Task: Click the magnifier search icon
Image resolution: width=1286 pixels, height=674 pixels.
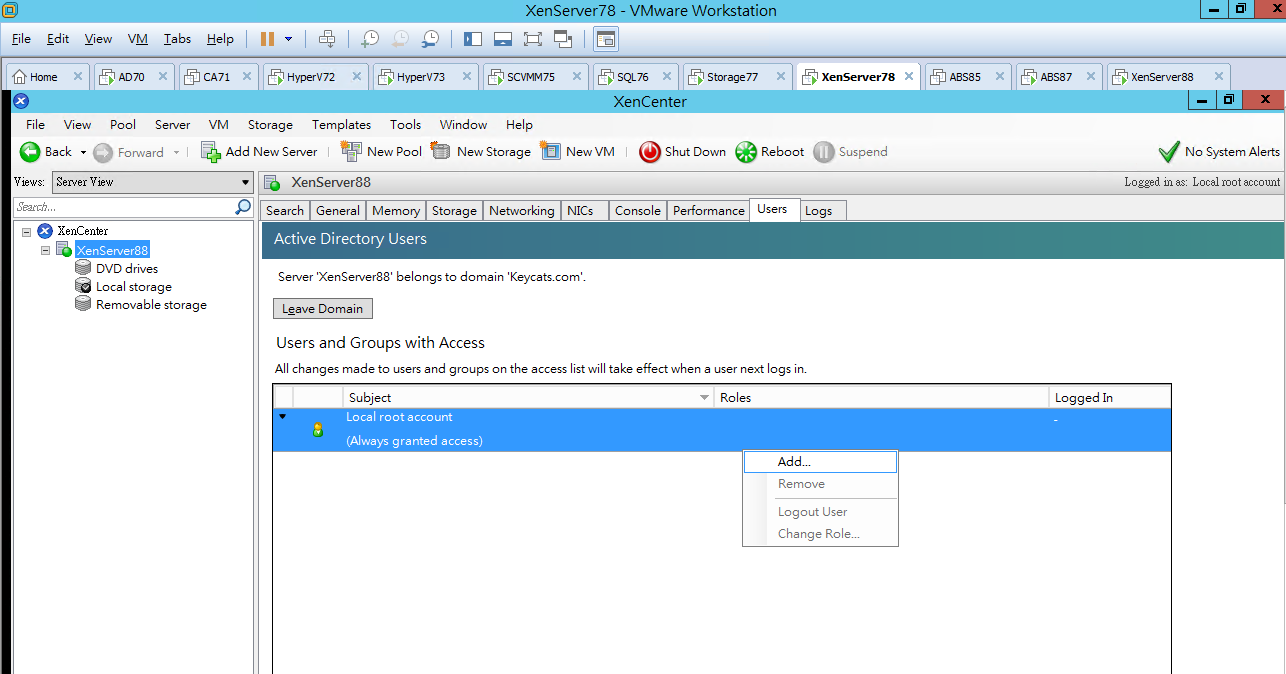Action: (243, 207)
